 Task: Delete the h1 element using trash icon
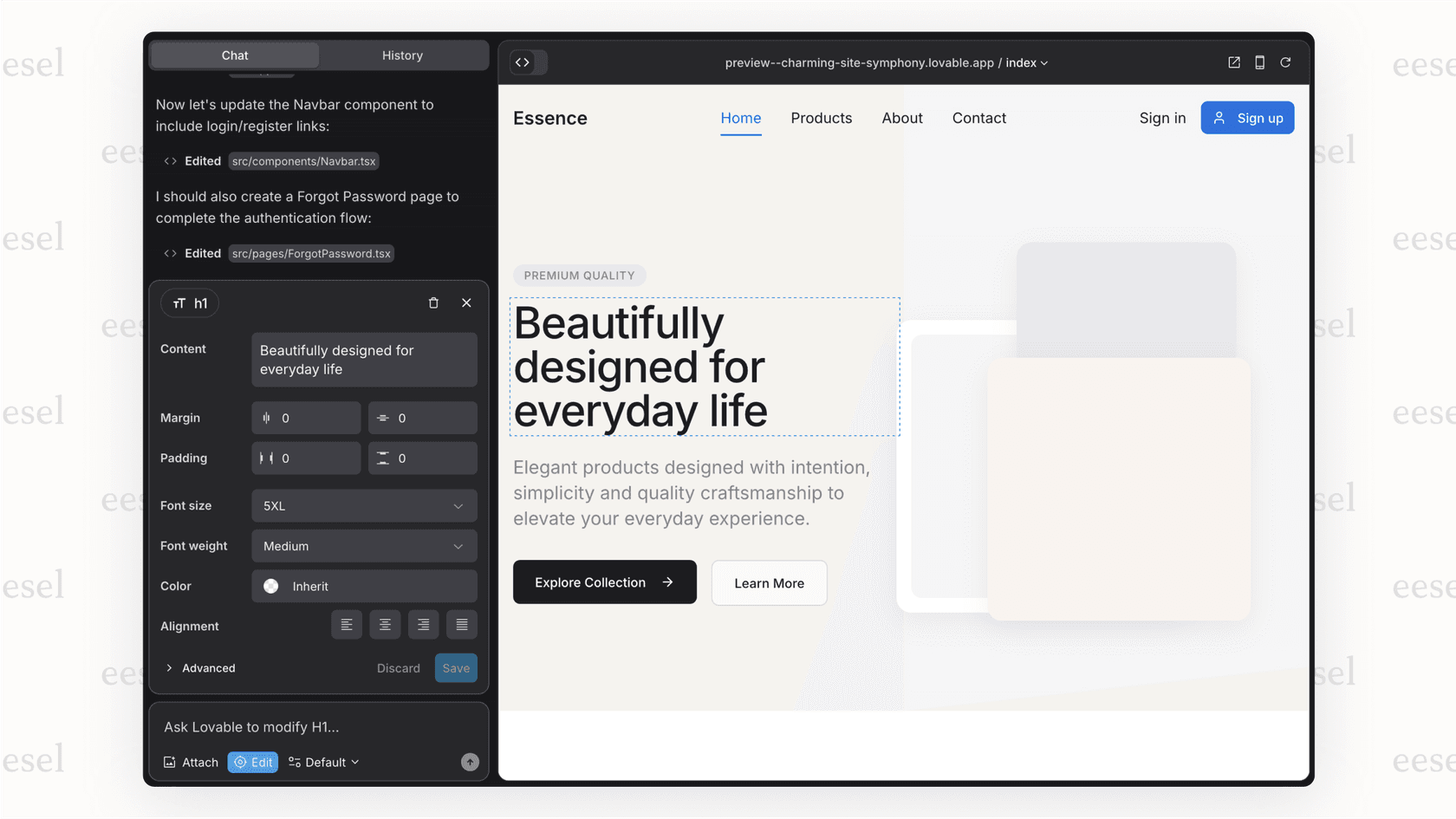coord(433,302)
